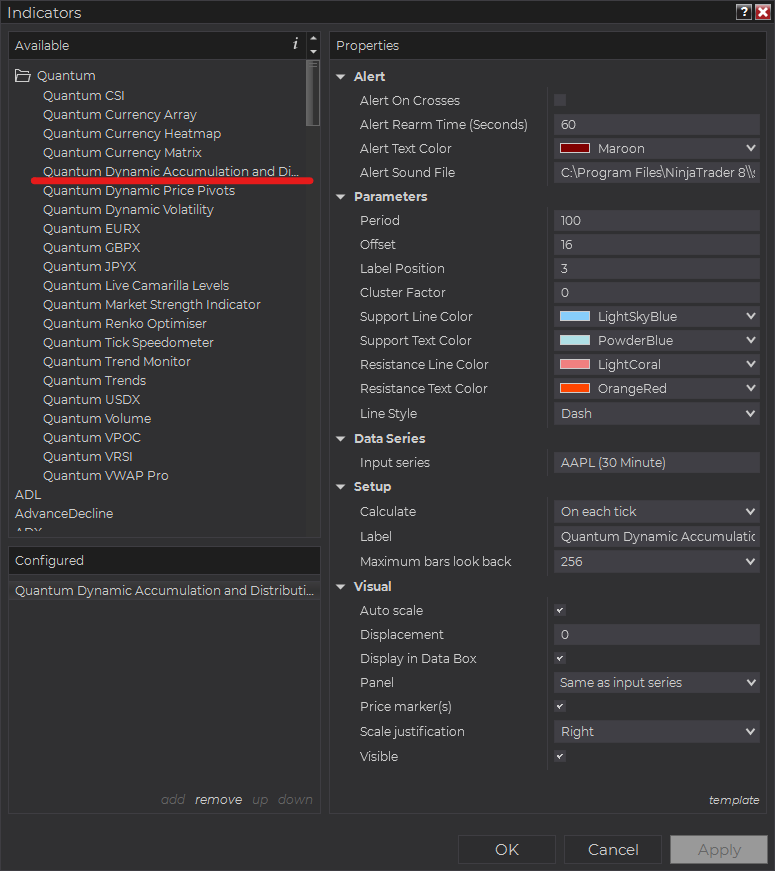The height and width of the screenshot is (871, 775).
Task: Collapse the Alert section
Action: [x=341, y=77]
